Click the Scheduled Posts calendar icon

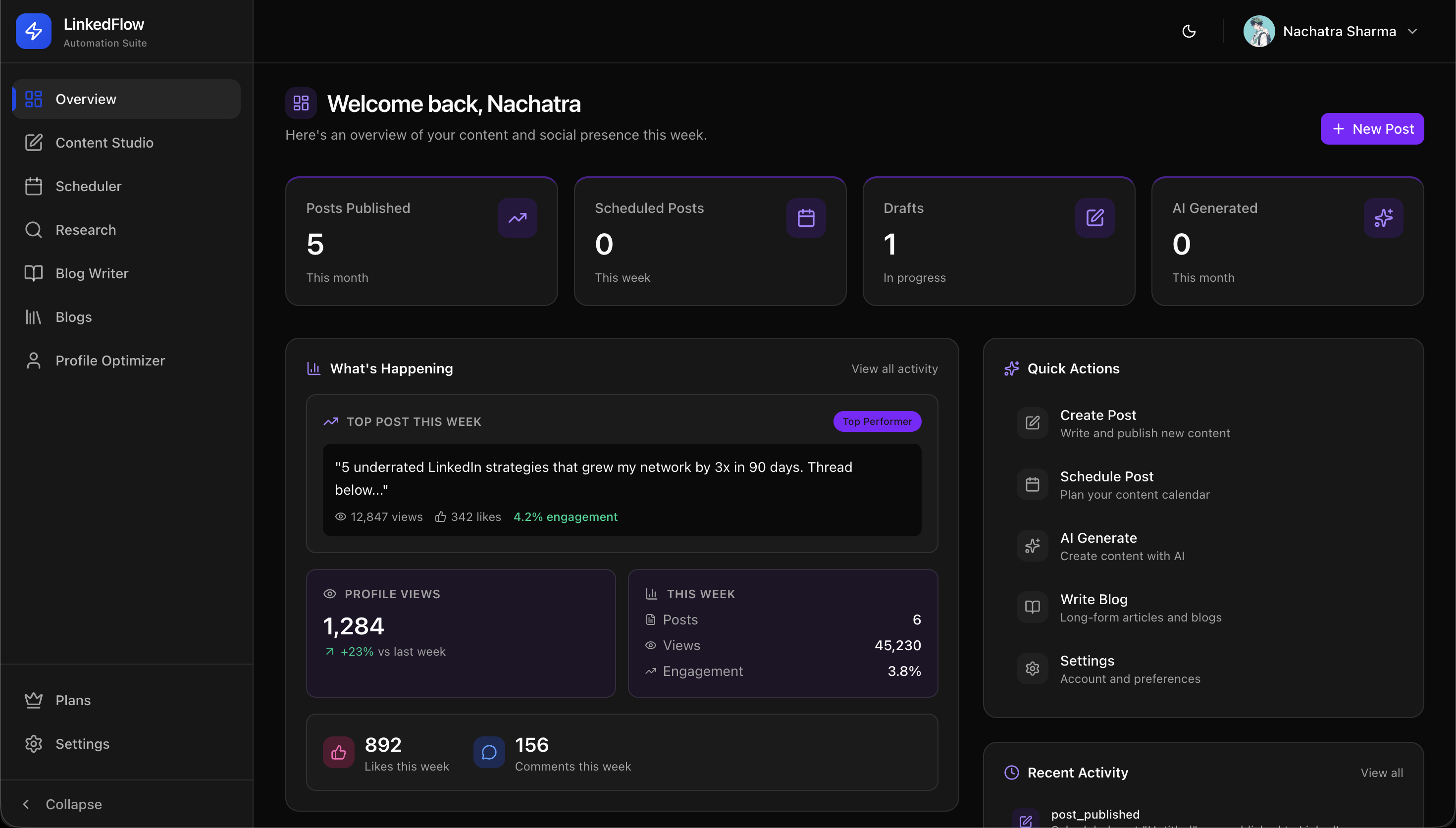tap(806, 218)
